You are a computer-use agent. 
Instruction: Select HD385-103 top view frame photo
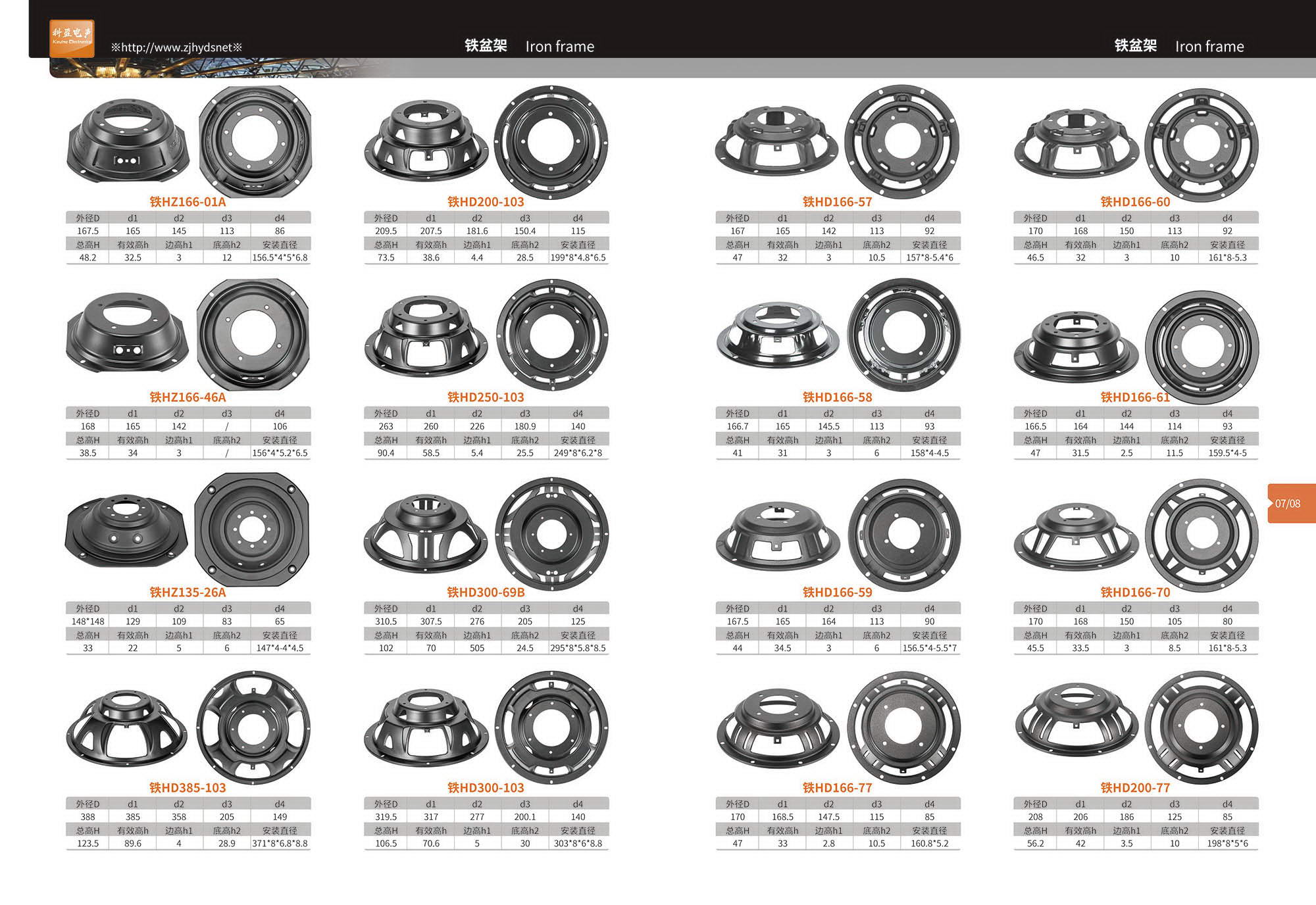click(x=253, y=728)
